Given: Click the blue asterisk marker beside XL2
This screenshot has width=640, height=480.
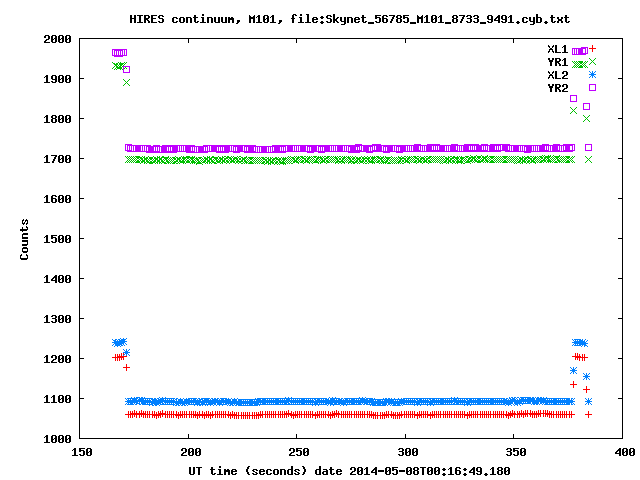Looking at the screenshot, I should 592,75.
